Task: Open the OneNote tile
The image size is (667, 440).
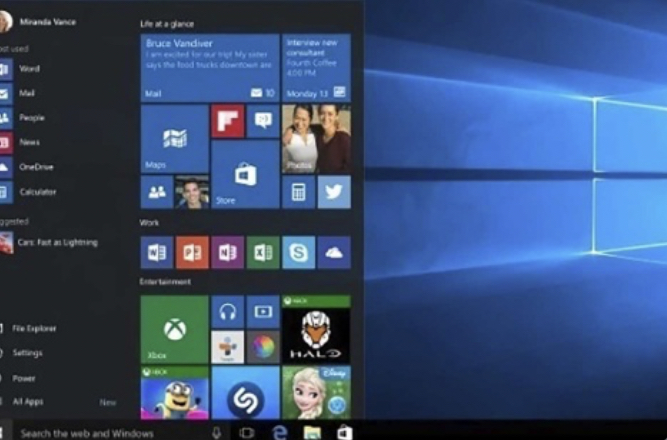Action: 228,253
